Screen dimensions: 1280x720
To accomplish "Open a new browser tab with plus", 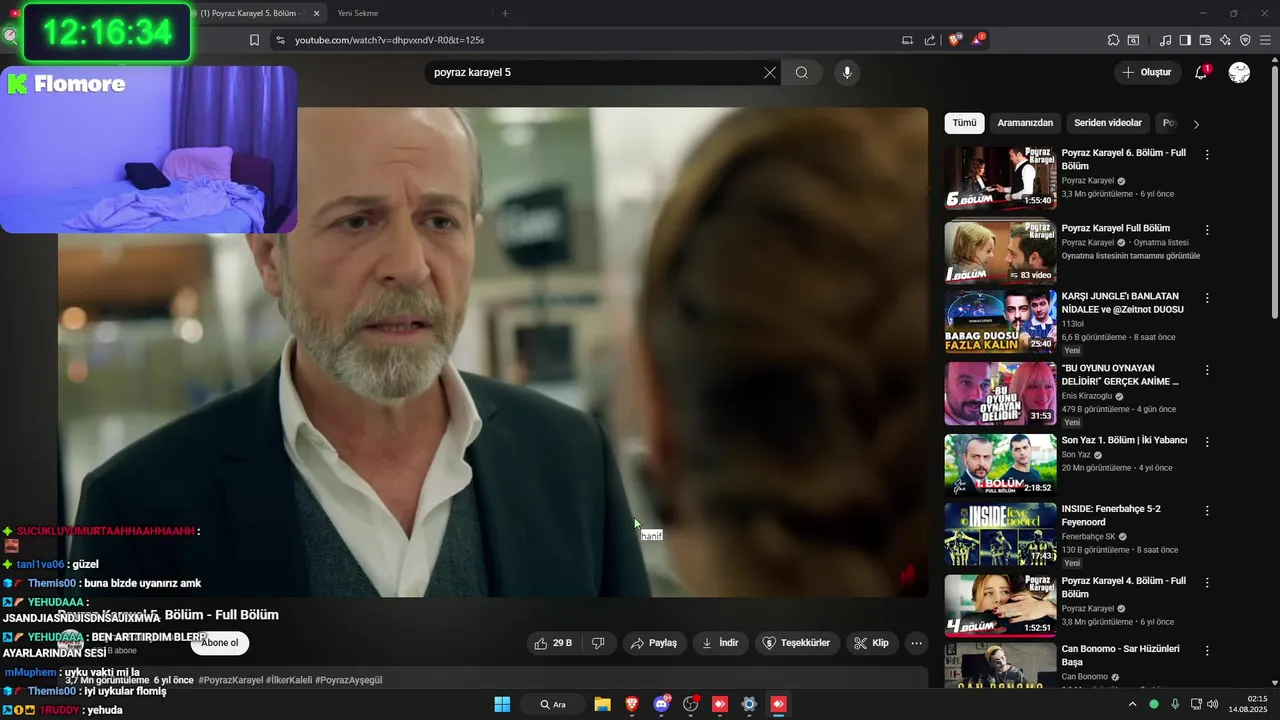I will (x=505, y=13).
